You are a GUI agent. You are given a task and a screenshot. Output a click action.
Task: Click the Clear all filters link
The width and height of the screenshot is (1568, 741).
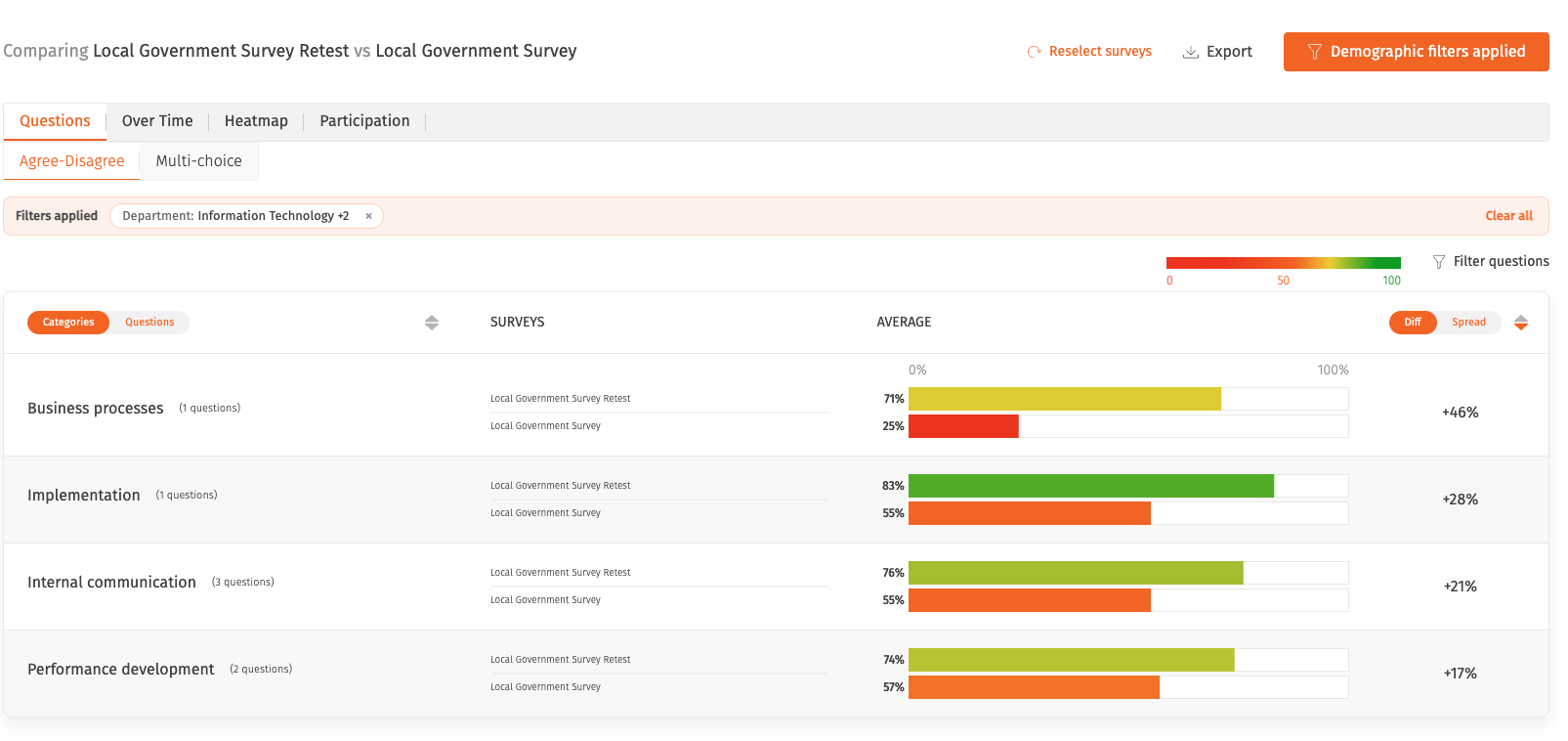[1508, 216]
